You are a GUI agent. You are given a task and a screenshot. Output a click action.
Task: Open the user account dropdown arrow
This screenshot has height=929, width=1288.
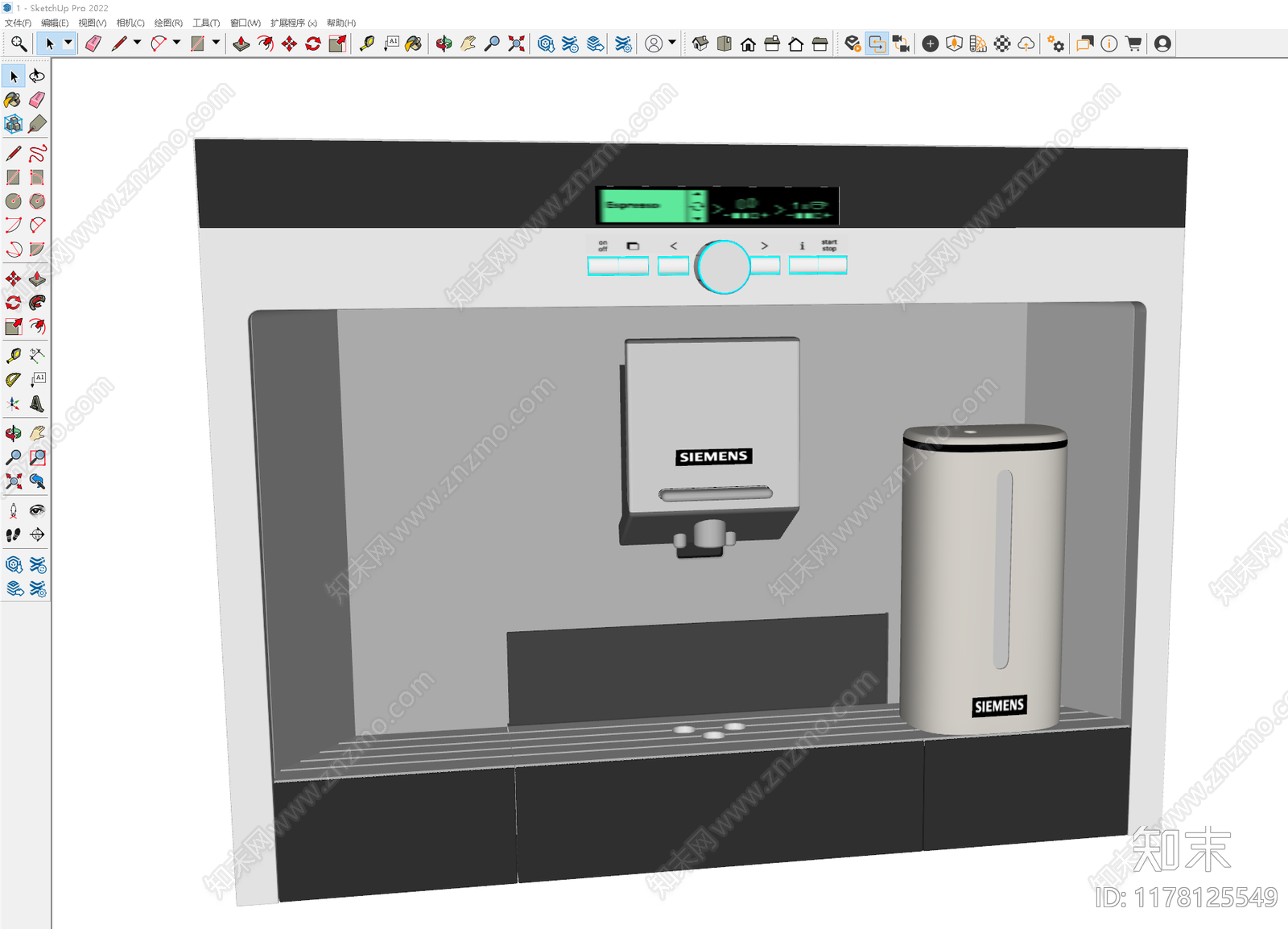pyautogui.click(x=672, y=43)
